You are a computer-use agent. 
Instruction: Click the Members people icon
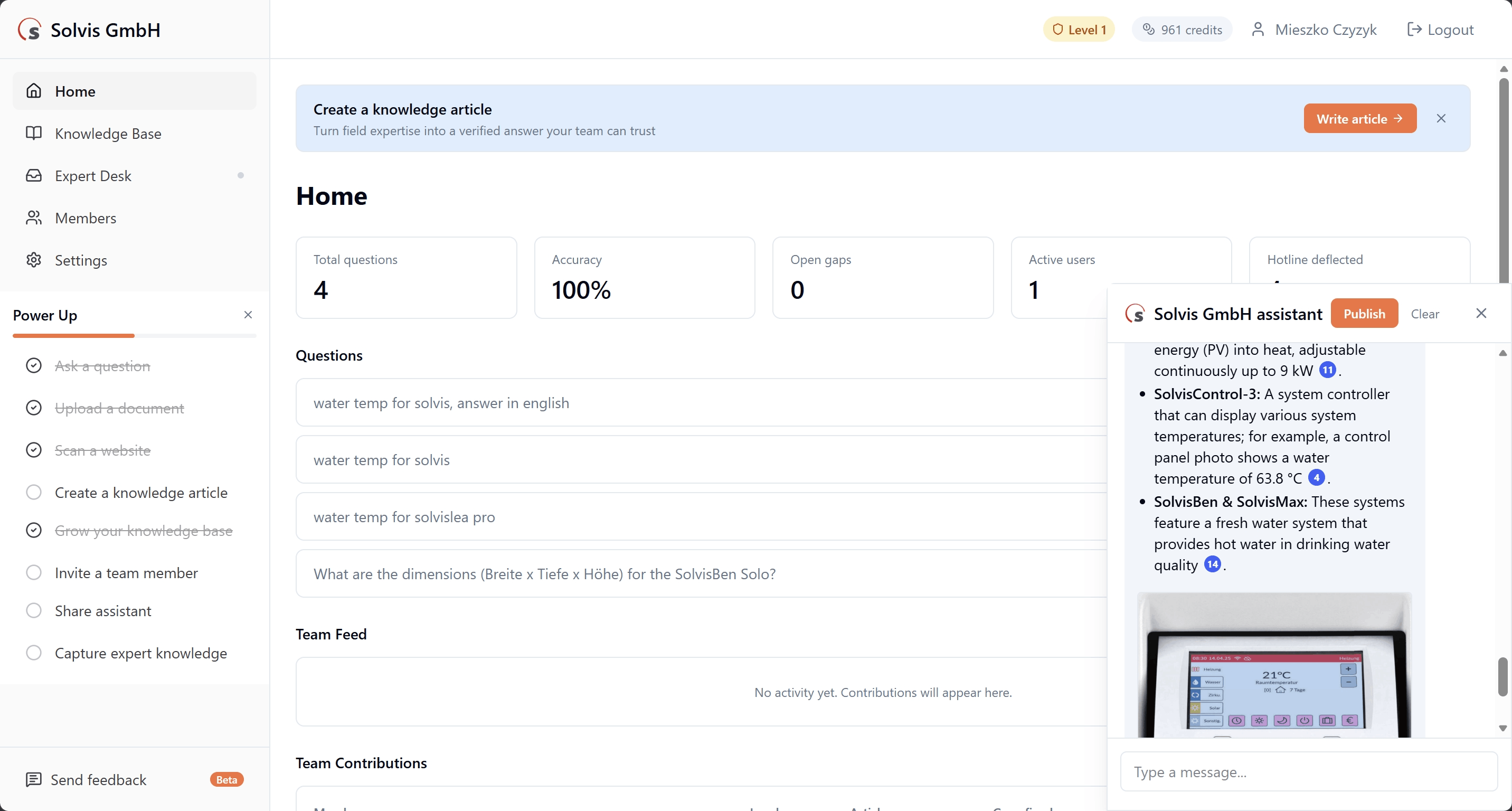(34, 218)
